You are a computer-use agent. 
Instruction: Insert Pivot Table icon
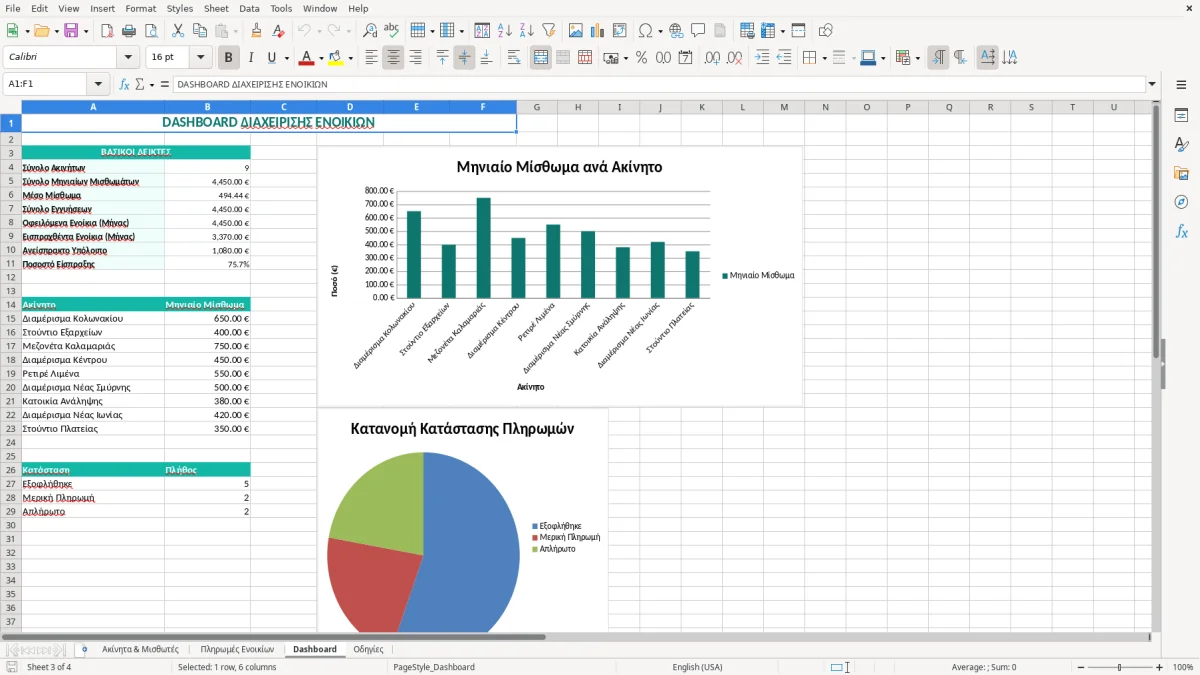coord(620,31)
